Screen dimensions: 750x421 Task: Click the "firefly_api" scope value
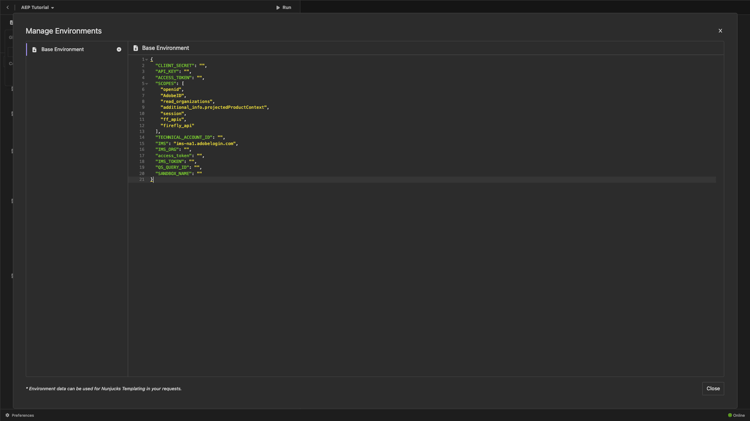pyautogui.click(x=177, y=125)
